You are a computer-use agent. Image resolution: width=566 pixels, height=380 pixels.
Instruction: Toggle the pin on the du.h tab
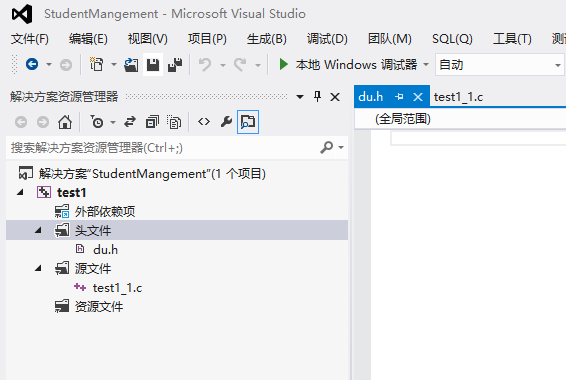399,97
